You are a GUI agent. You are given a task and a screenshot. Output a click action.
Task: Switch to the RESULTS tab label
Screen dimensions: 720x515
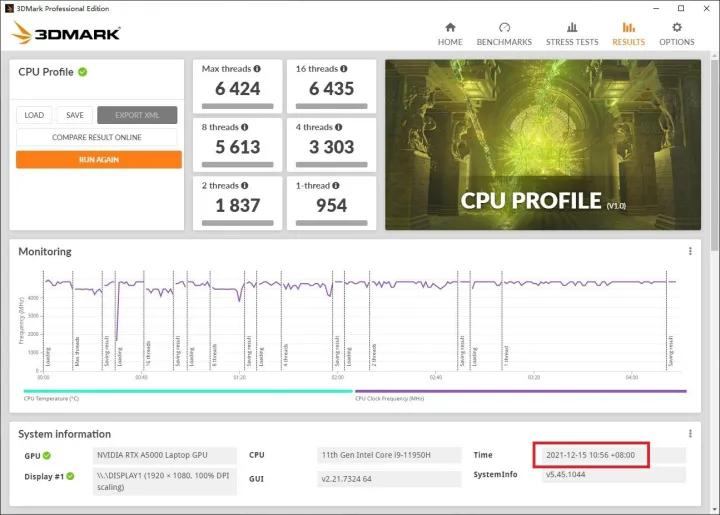(629, 42)
